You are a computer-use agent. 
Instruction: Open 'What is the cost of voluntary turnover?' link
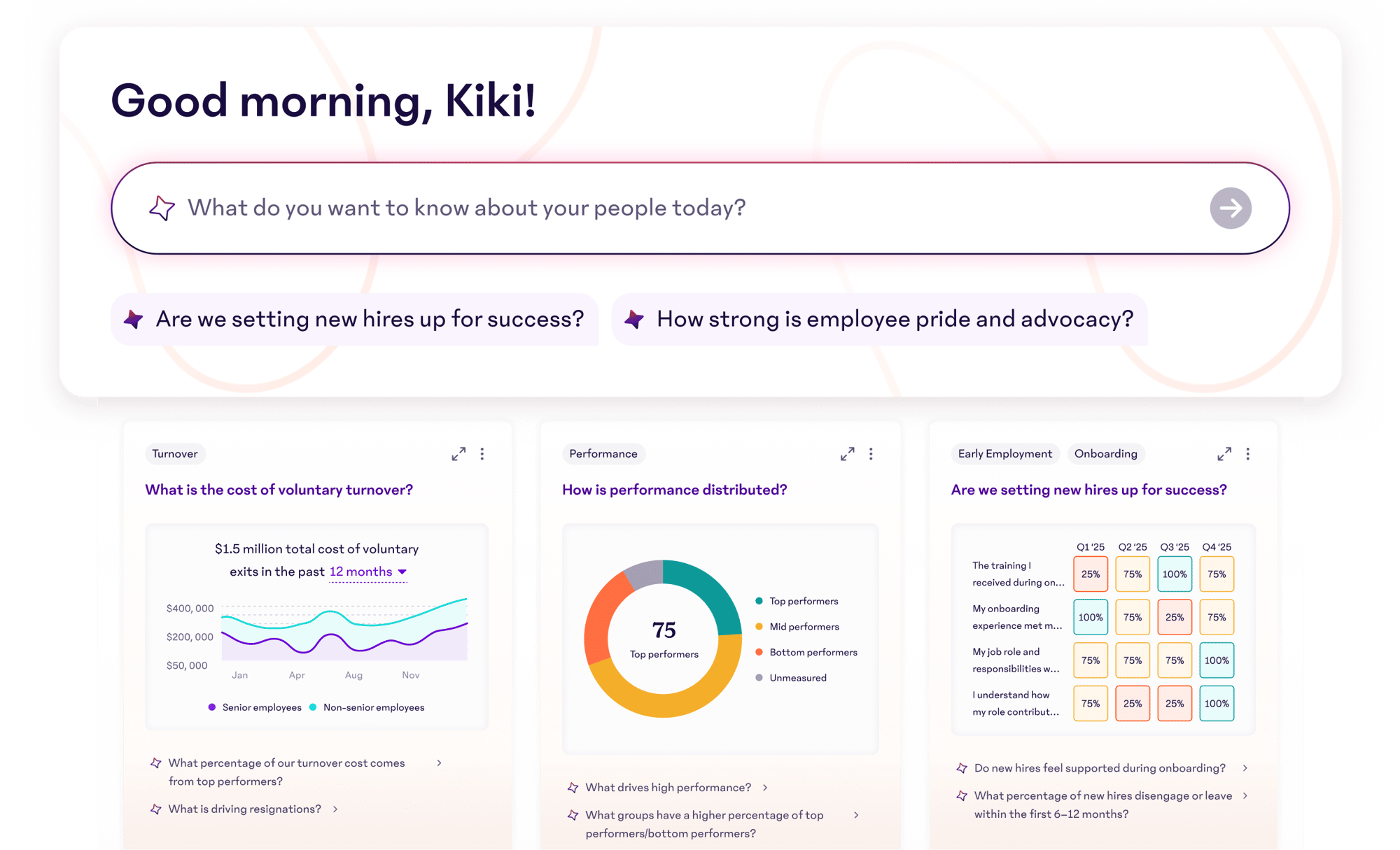[x=279, y=490]
